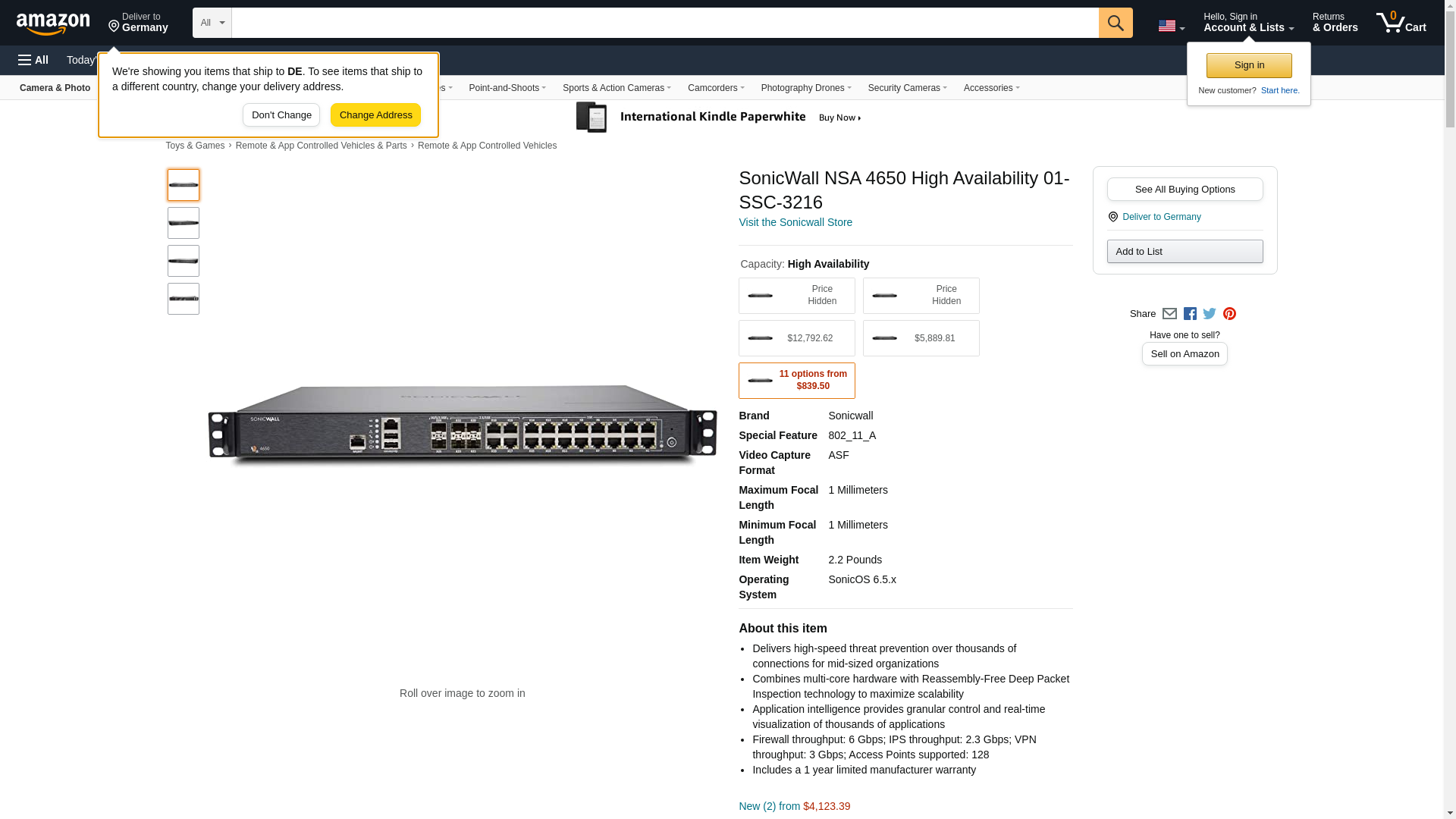Select the $12,792.62 capacity option
The width and height of the screenshot is (1456, 819).
click(796, 338)
